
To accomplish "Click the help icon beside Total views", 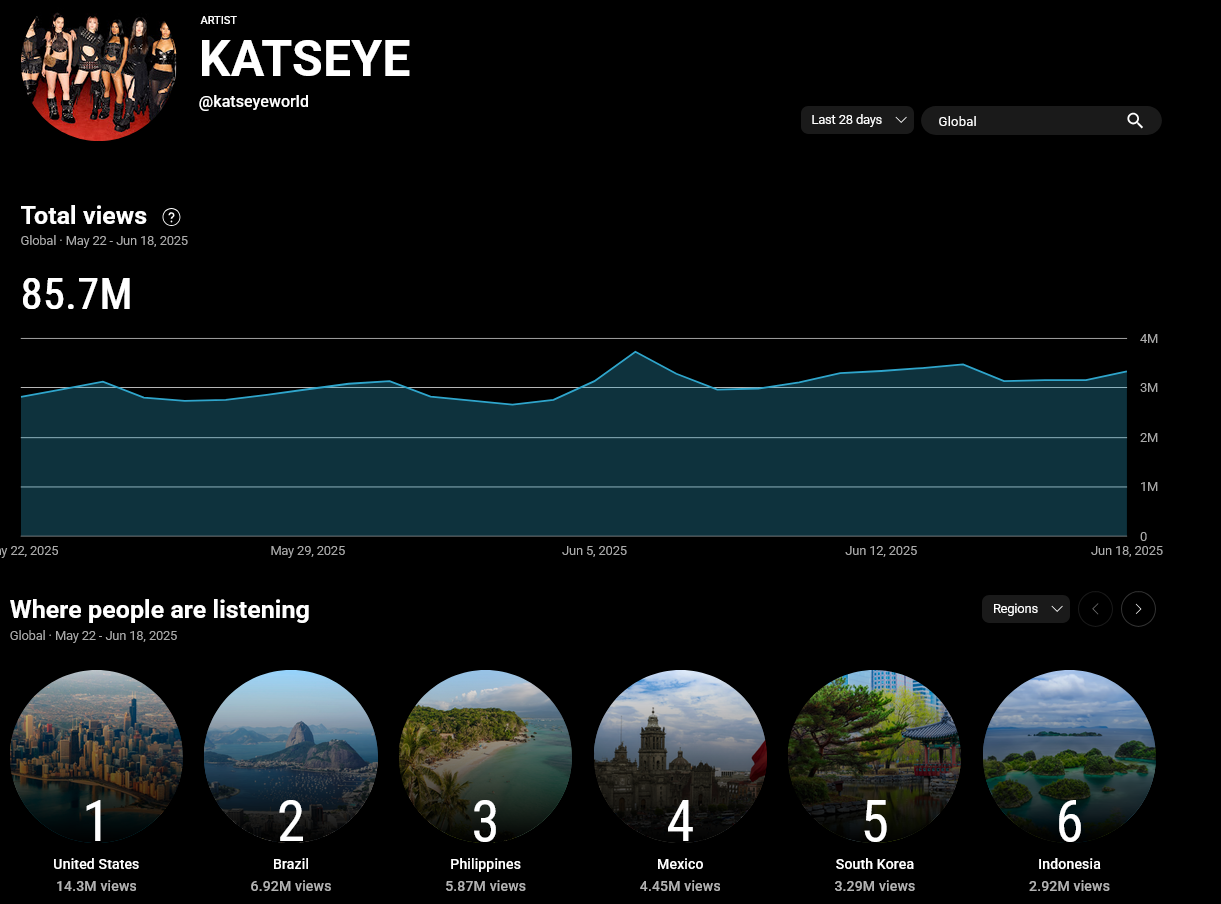I will coord(172,217).
